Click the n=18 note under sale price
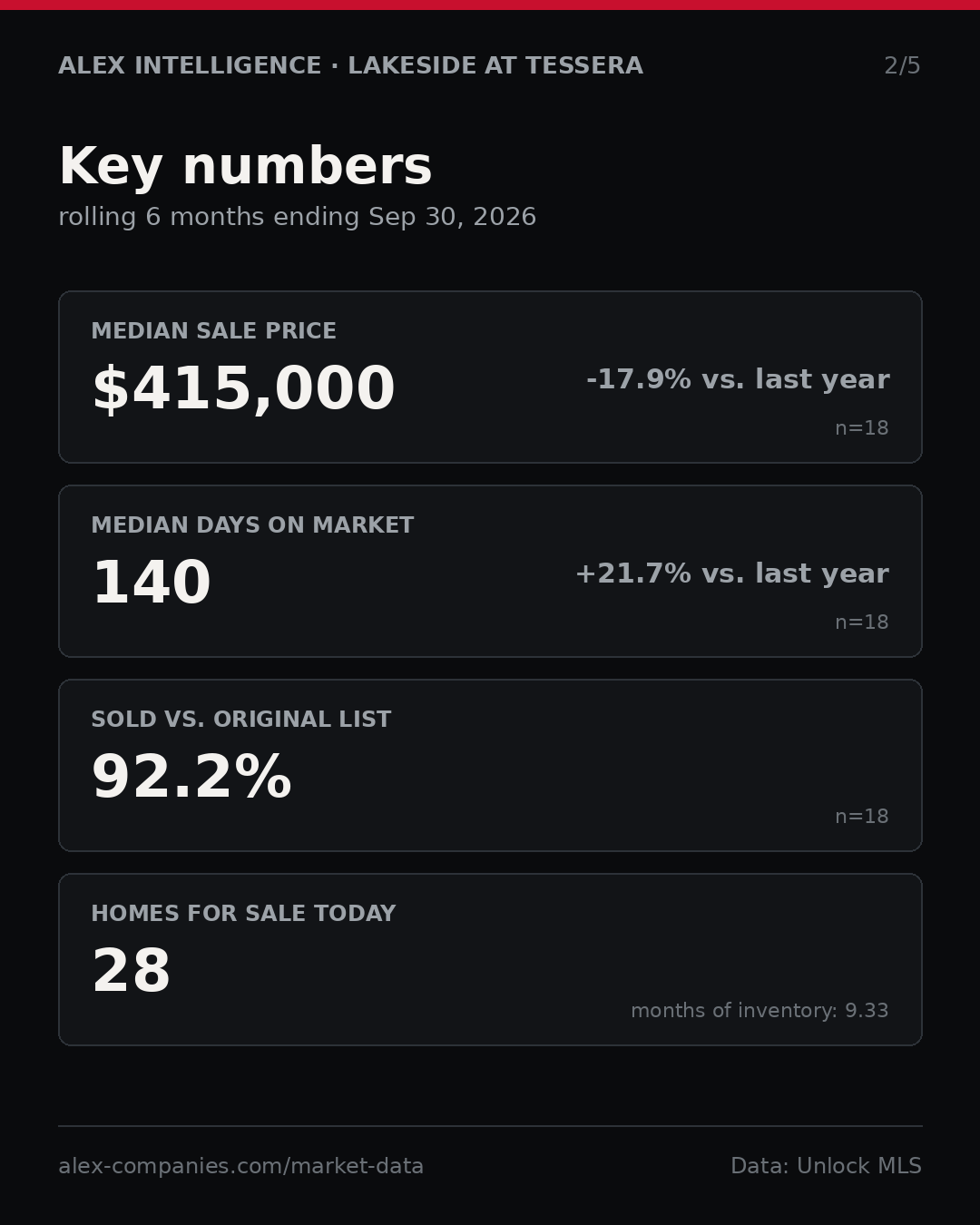The width and height of the screenshot is (980, 1225). pos(862,428)
